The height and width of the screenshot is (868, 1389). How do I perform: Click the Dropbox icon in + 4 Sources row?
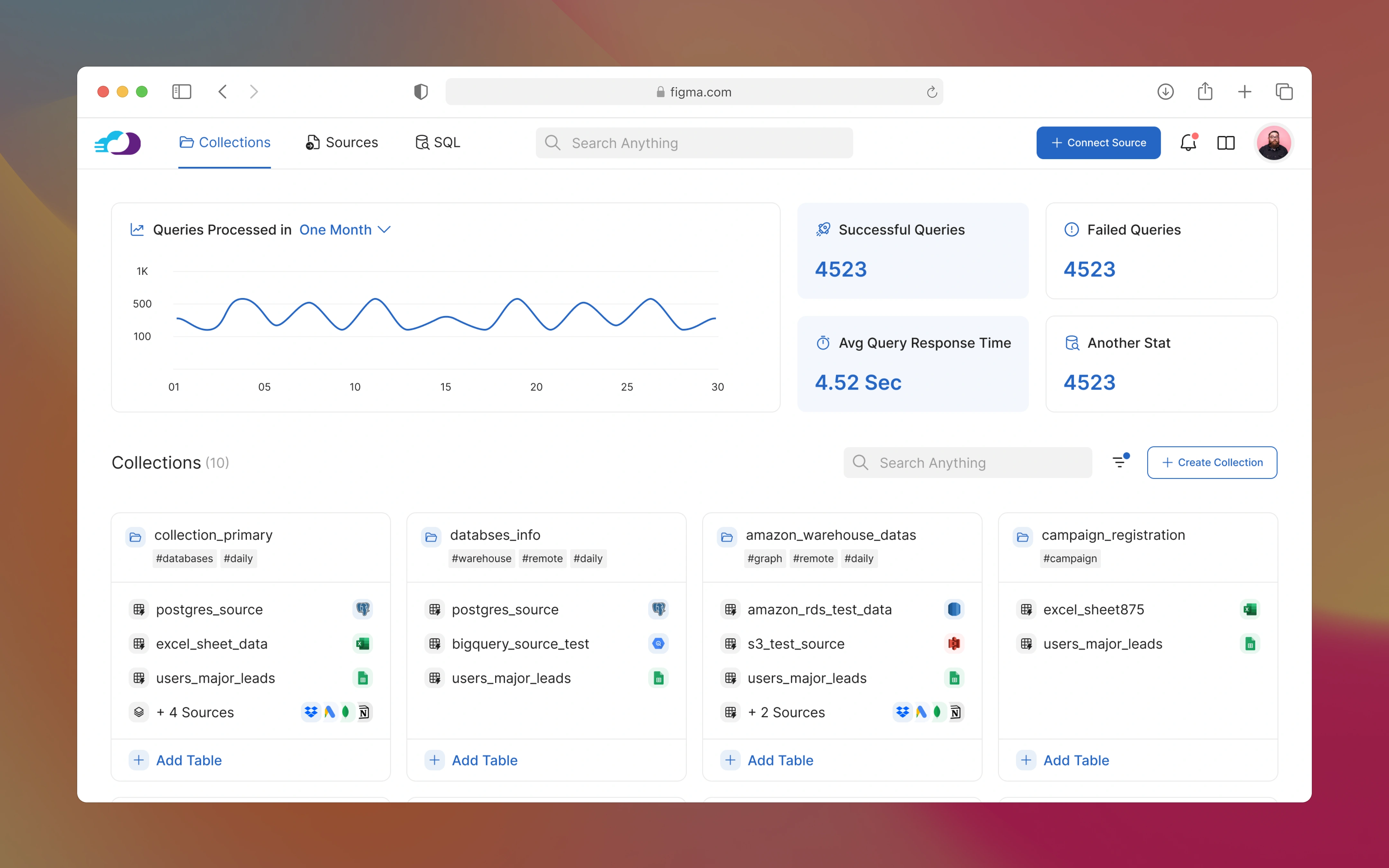click(x=311, y=712)
